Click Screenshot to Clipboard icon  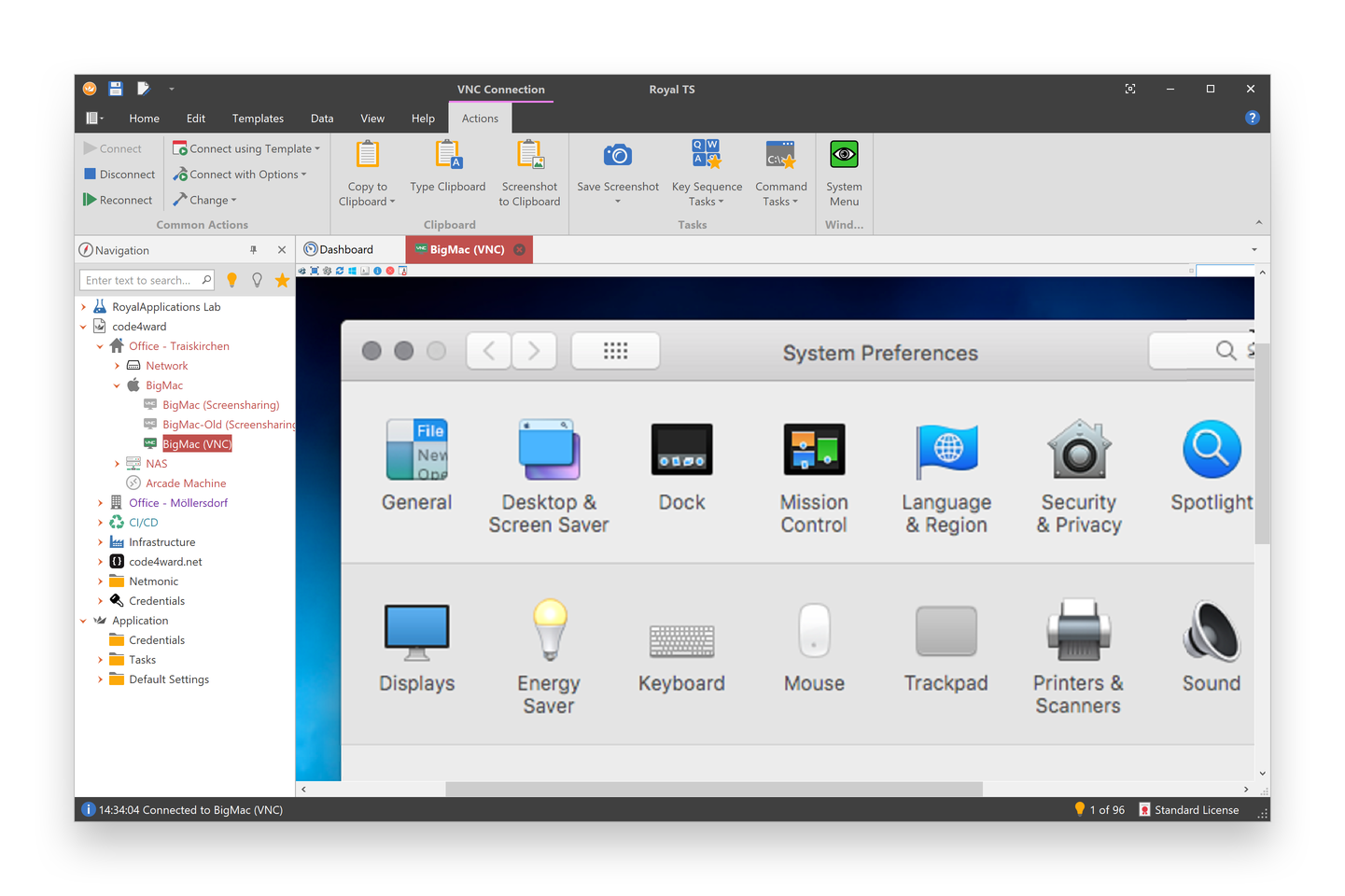pyautogui.click(x=529, y=156)
